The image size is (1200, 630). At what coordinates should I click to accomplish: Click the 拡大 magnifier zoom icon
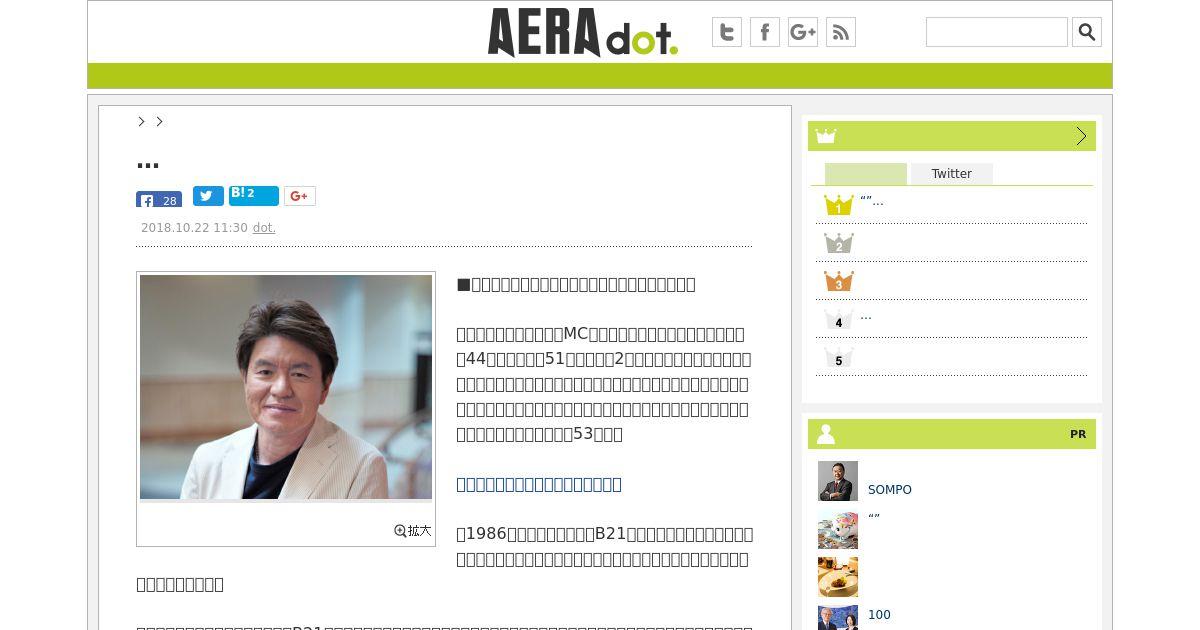[x=413, y=531]
